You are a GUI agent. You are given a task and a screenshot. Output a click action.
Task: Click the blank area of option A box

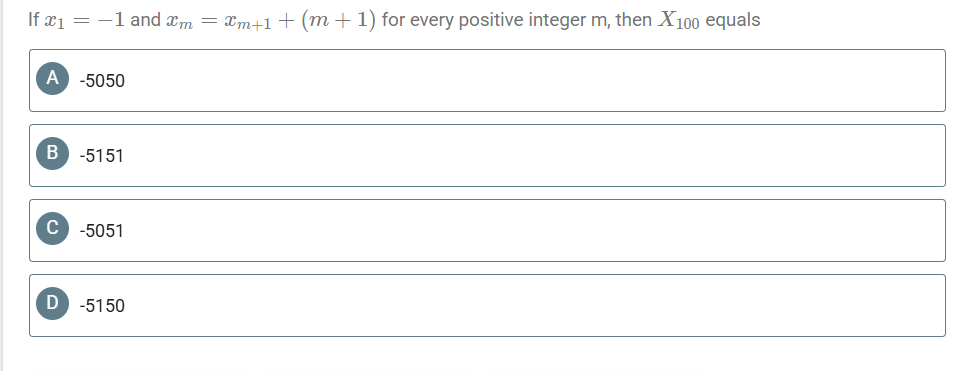pyautogui.click(x=530, y=81)
